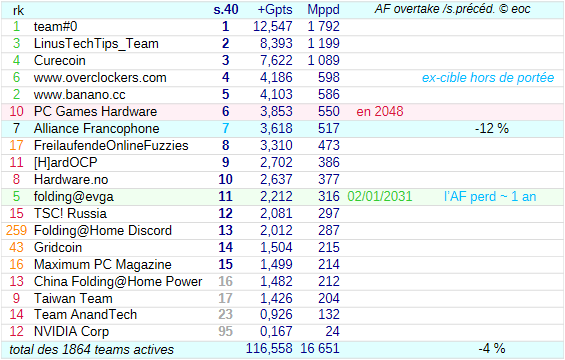This screenshot has width=565, height=360.
Task: Select the PC Games Hardware row
Action: (x=282, y=111)
